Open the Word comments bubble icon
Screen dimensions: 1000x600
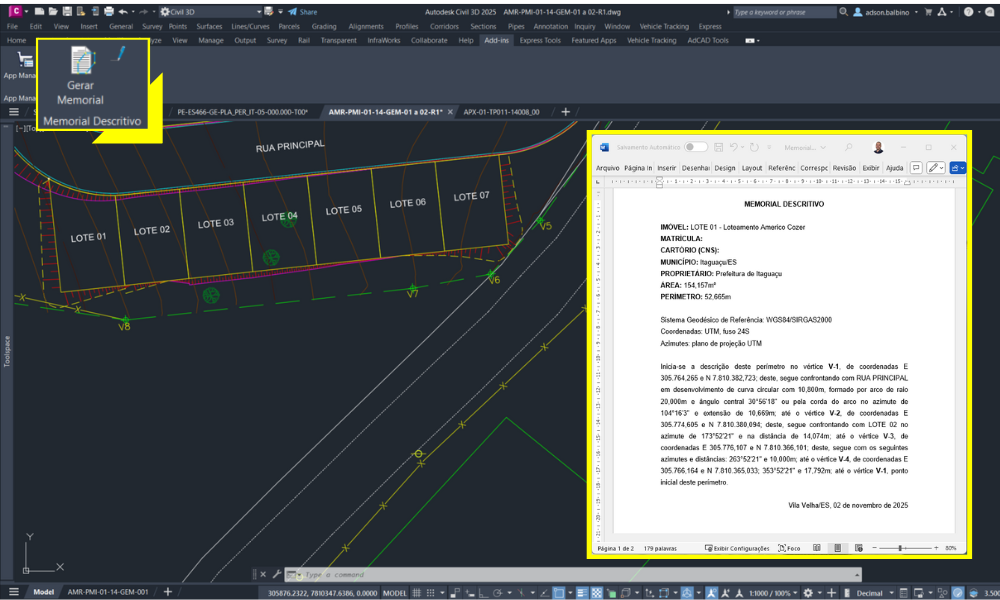916,168
